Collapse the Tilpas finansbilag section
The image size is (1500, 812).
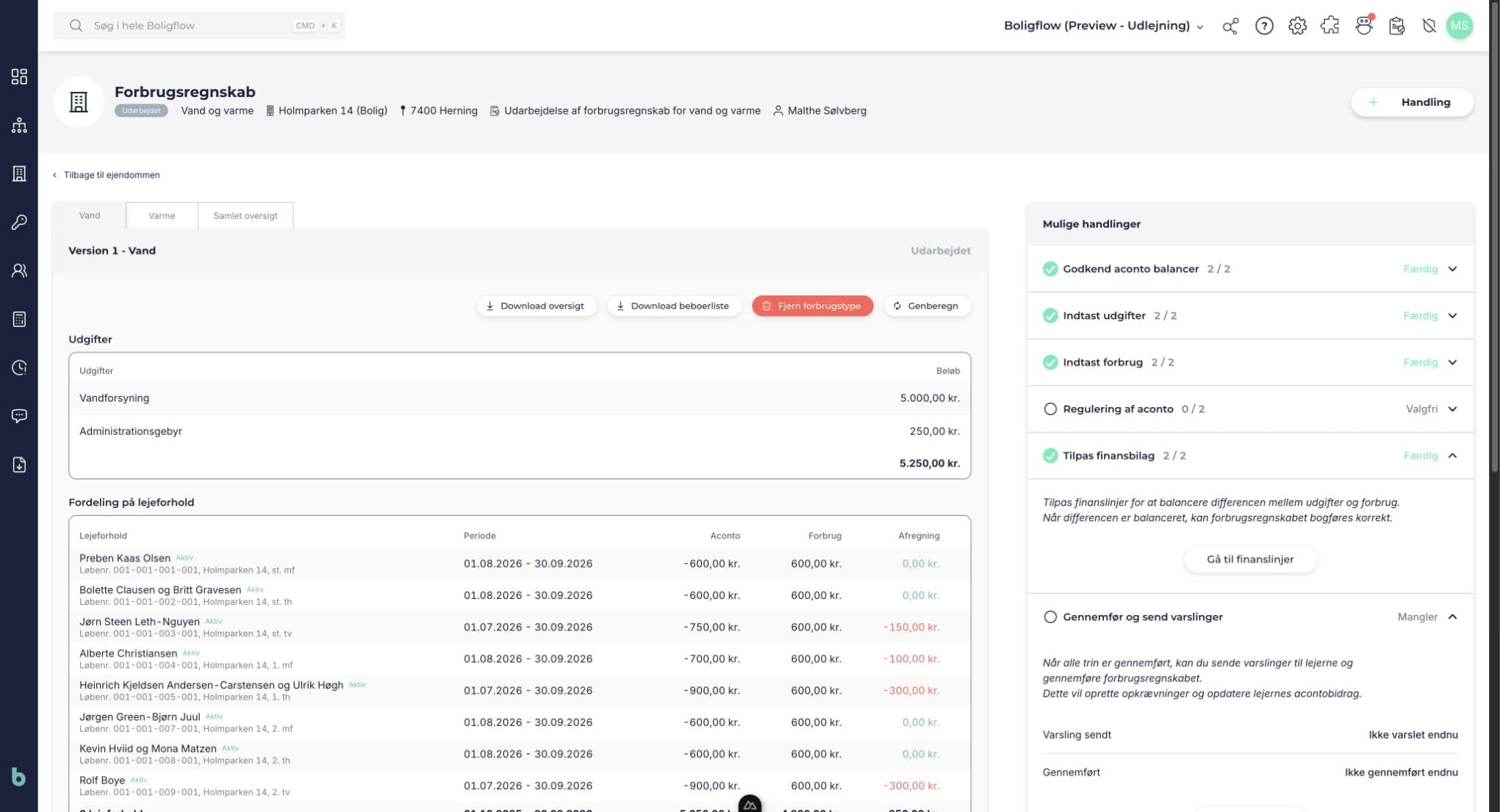1452,456
